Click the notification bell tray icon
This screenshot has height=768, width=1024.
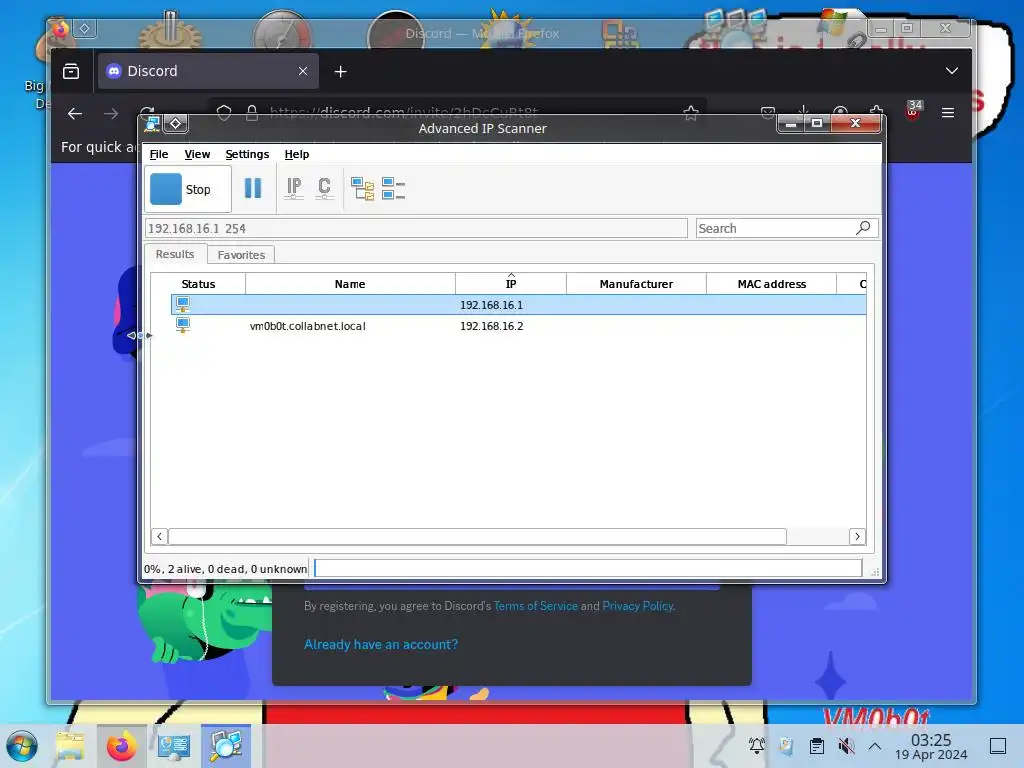(x=757, y=745)
